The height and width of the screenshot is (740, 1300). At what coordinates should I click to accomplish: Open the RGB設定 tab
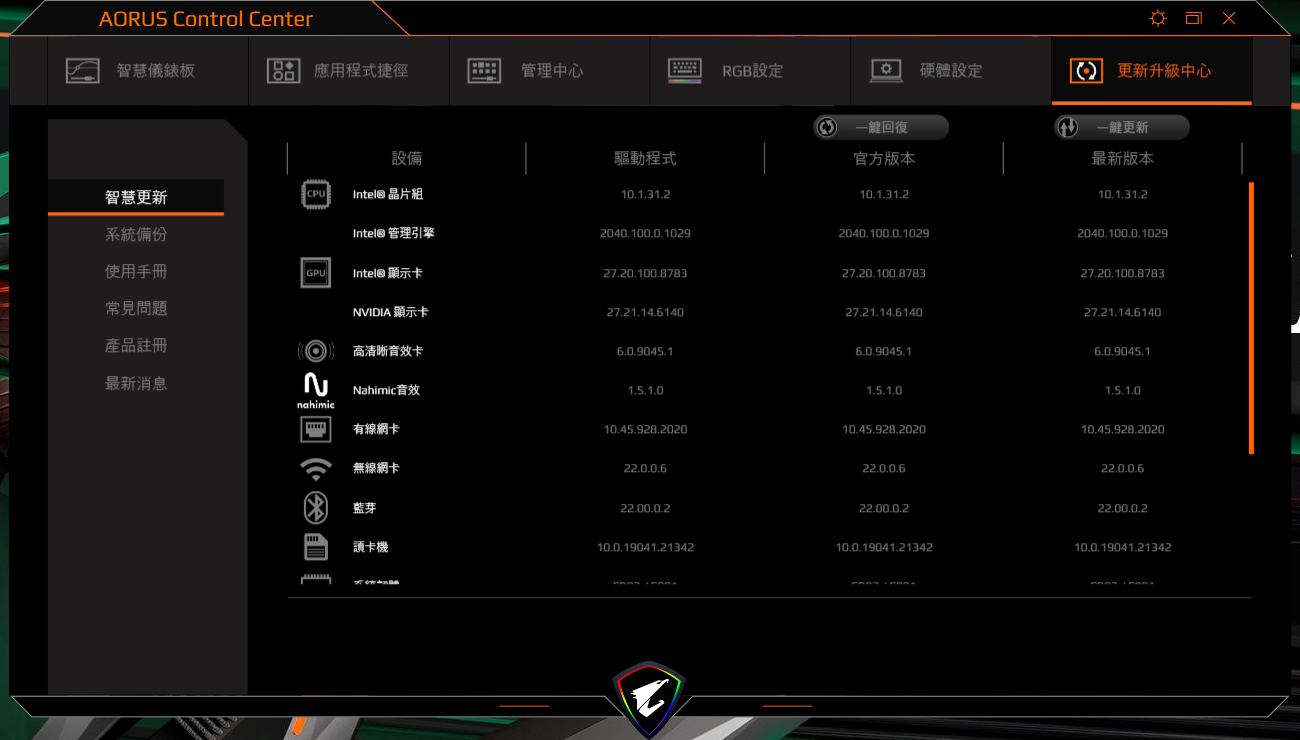pos(750,71)
